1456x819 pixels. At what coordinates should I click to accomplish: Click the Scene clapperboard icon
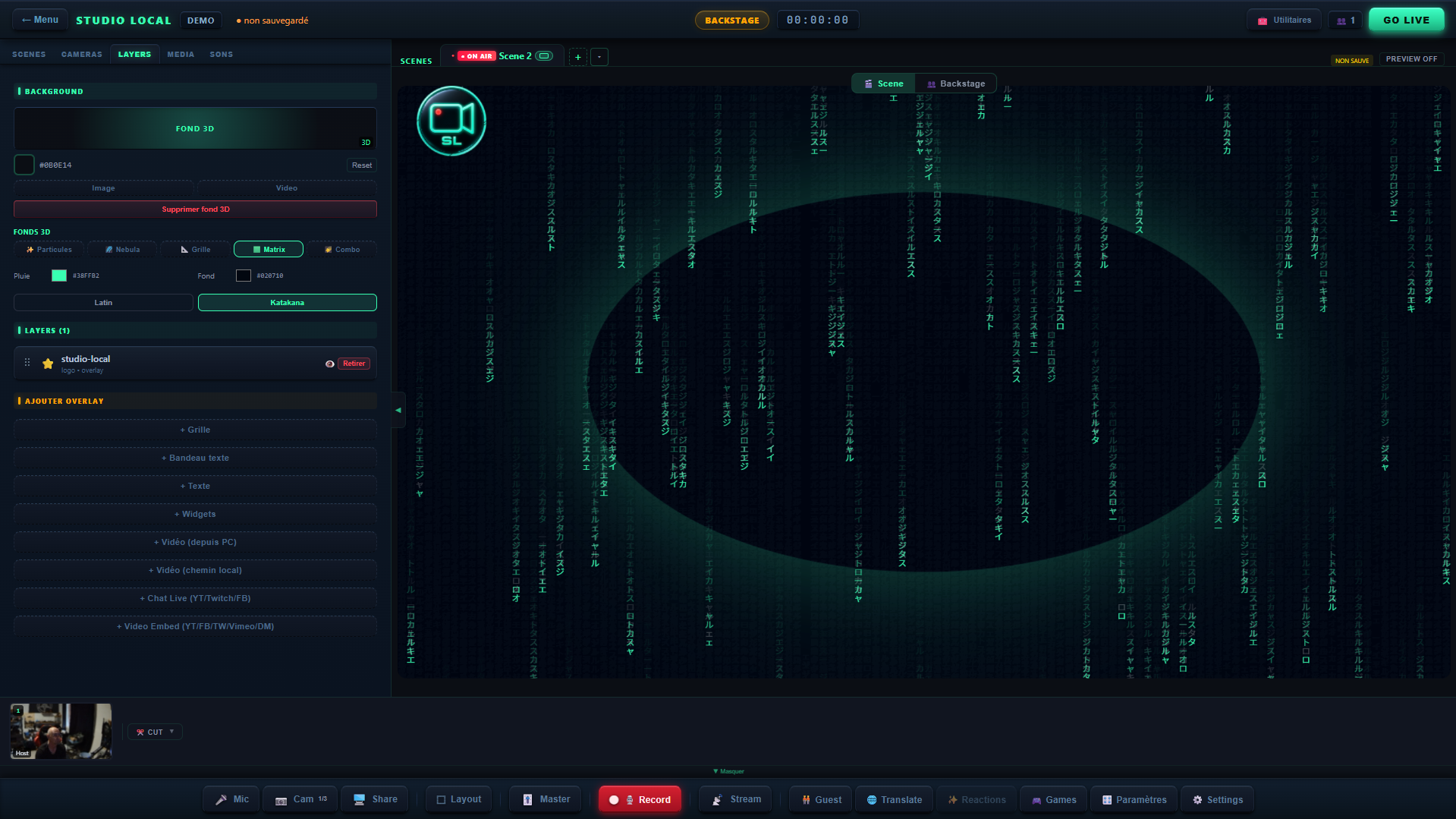click(x=869, y=83)
